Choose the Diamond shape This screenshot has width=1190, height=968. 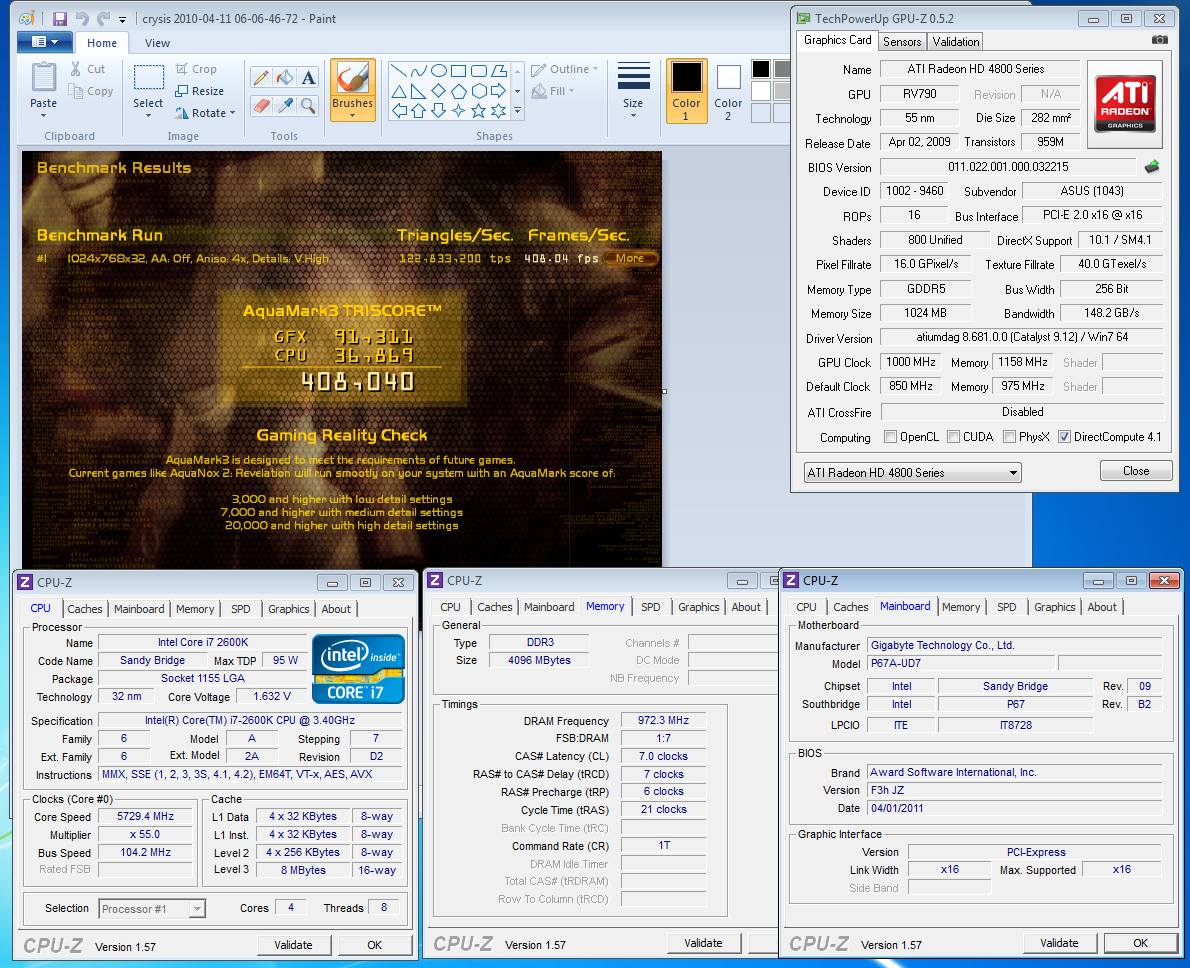(439, 91)
